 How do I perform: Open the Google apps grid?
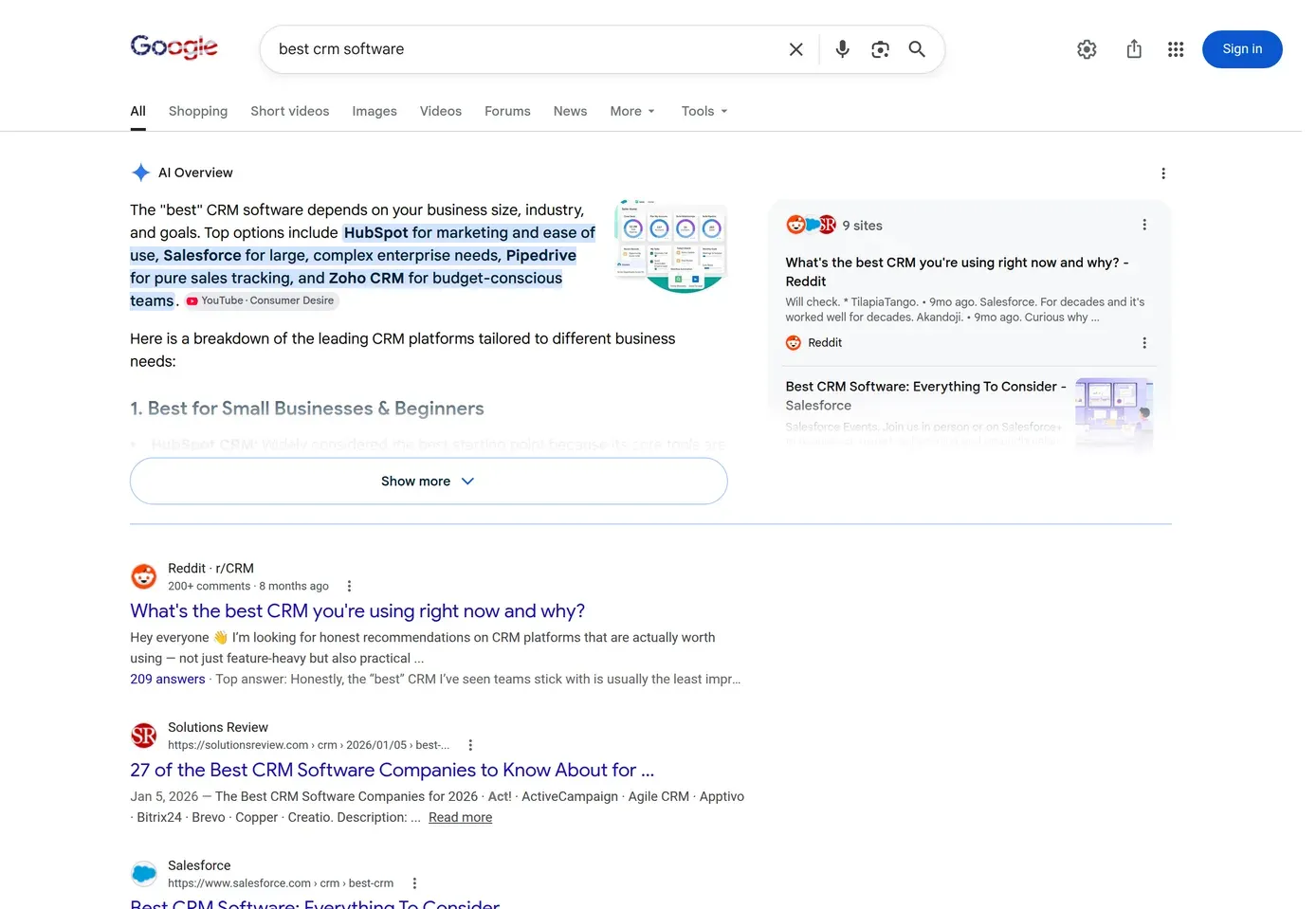coord(1176,49)
